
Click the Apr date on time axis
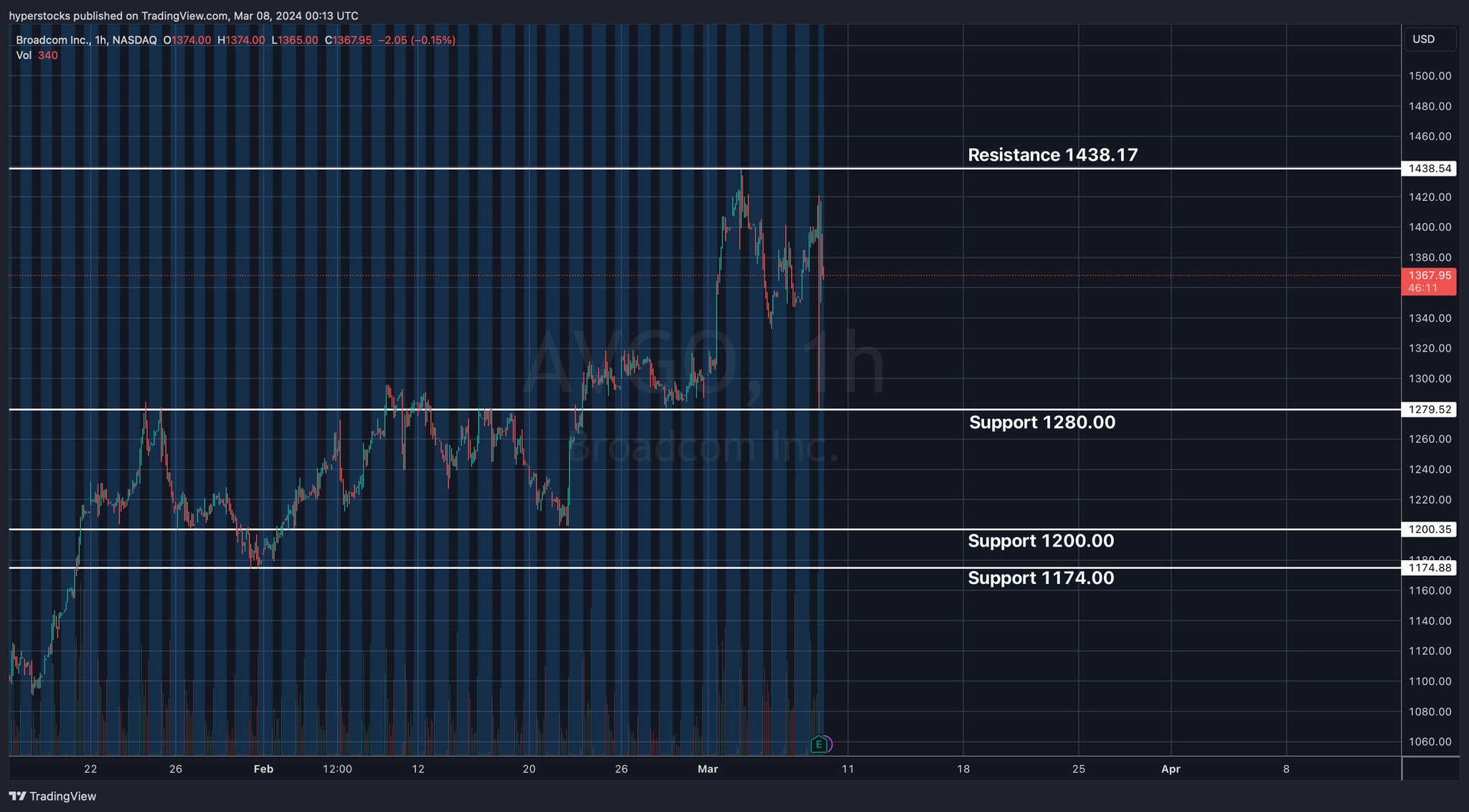pyautogui.click(x=1170, y=769)
